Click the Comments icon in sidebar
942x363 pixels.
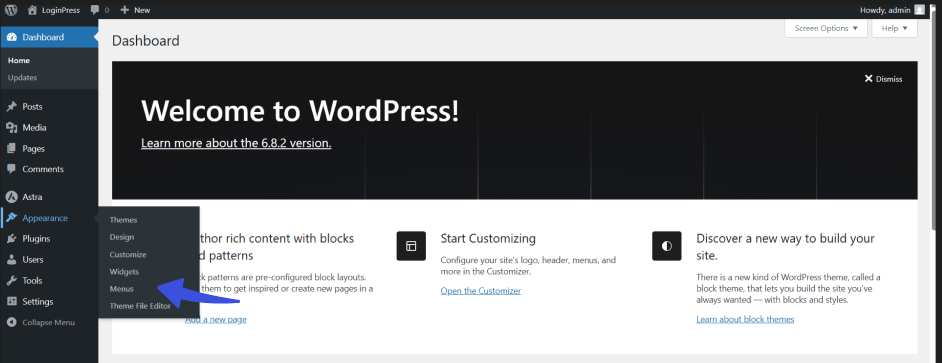click(x=11, y=169)
